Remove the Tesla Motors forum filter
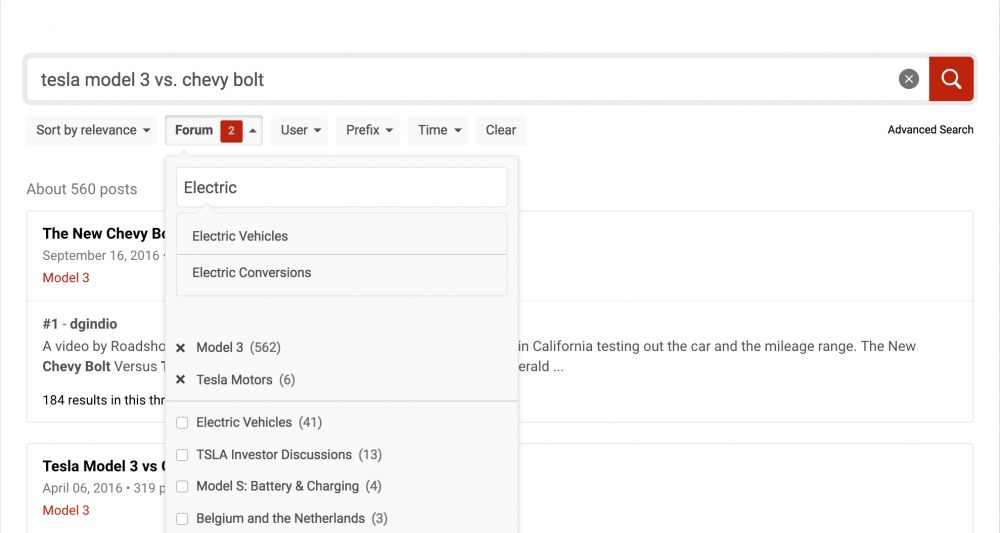 pos(180,380)
